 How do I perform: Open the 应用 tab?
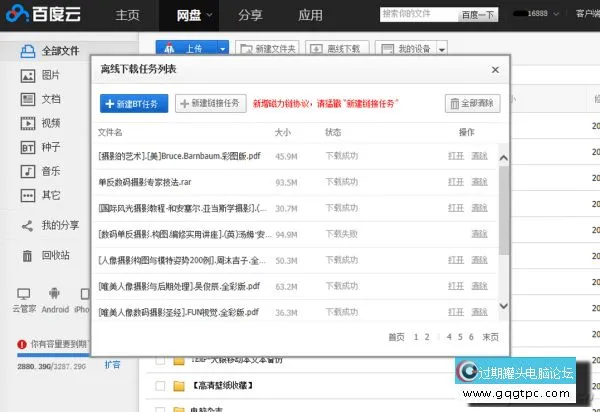click(310, 15)
